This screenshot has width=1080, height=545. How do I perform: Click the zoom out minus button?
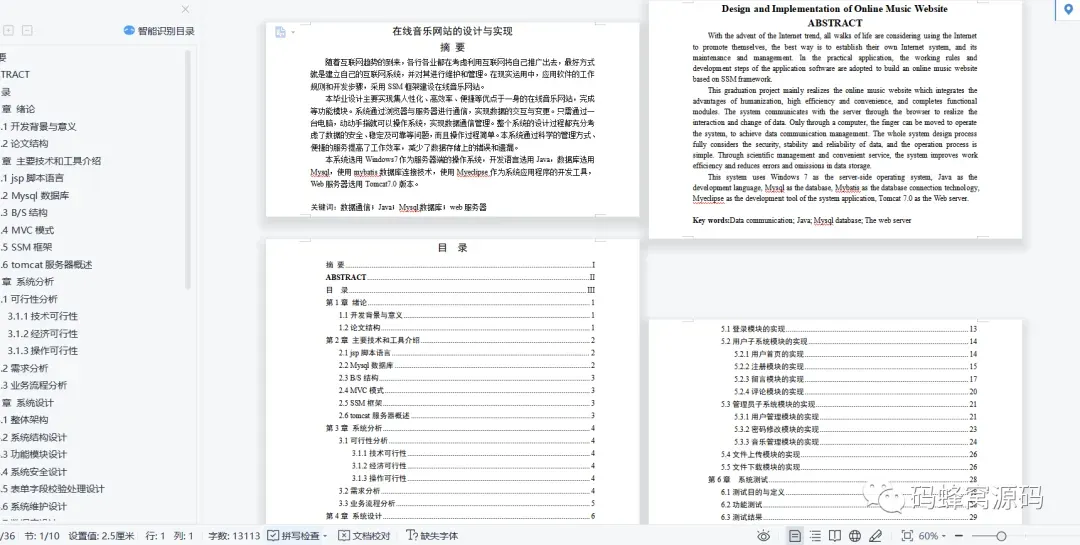959,536
